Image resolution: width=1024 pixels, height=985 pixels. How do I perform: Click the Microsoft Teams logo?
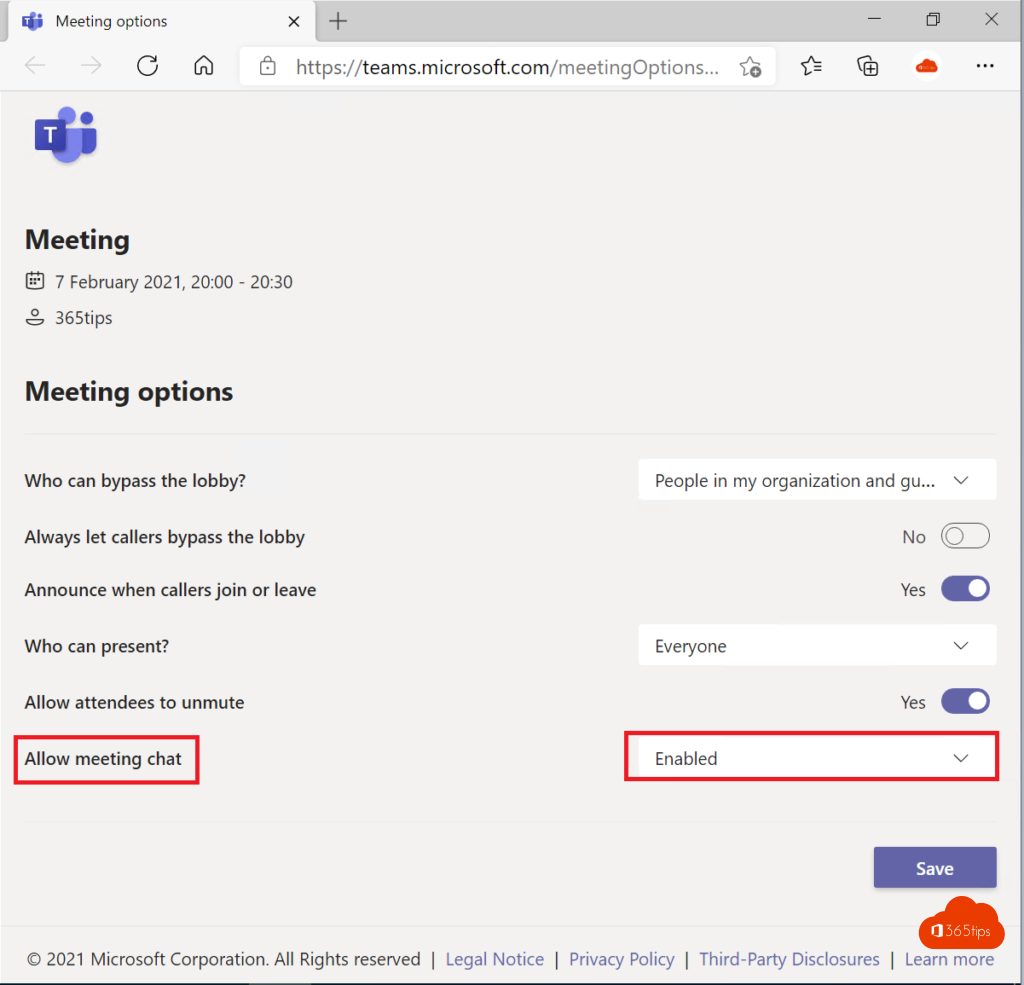click(x=65, y=135)
